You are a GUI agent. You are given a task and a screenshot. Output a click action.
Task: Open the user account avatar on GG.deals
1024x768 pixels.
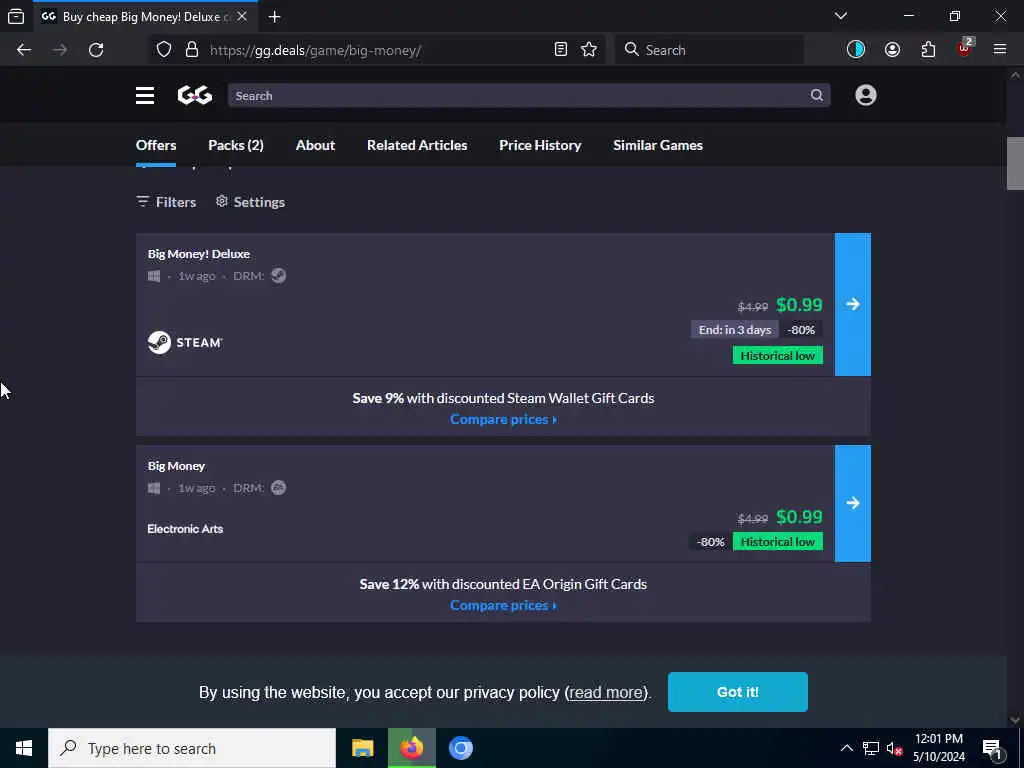click(x=865, y=95)
